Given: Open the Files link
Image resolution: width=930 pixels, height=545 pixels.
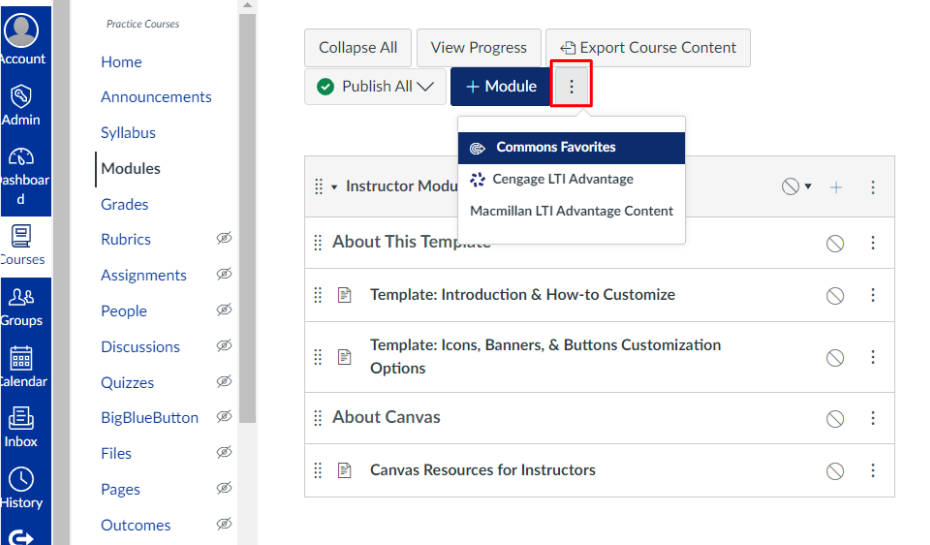Looking at the screenshot, I should pyautogui.click(x=116, y=454).
